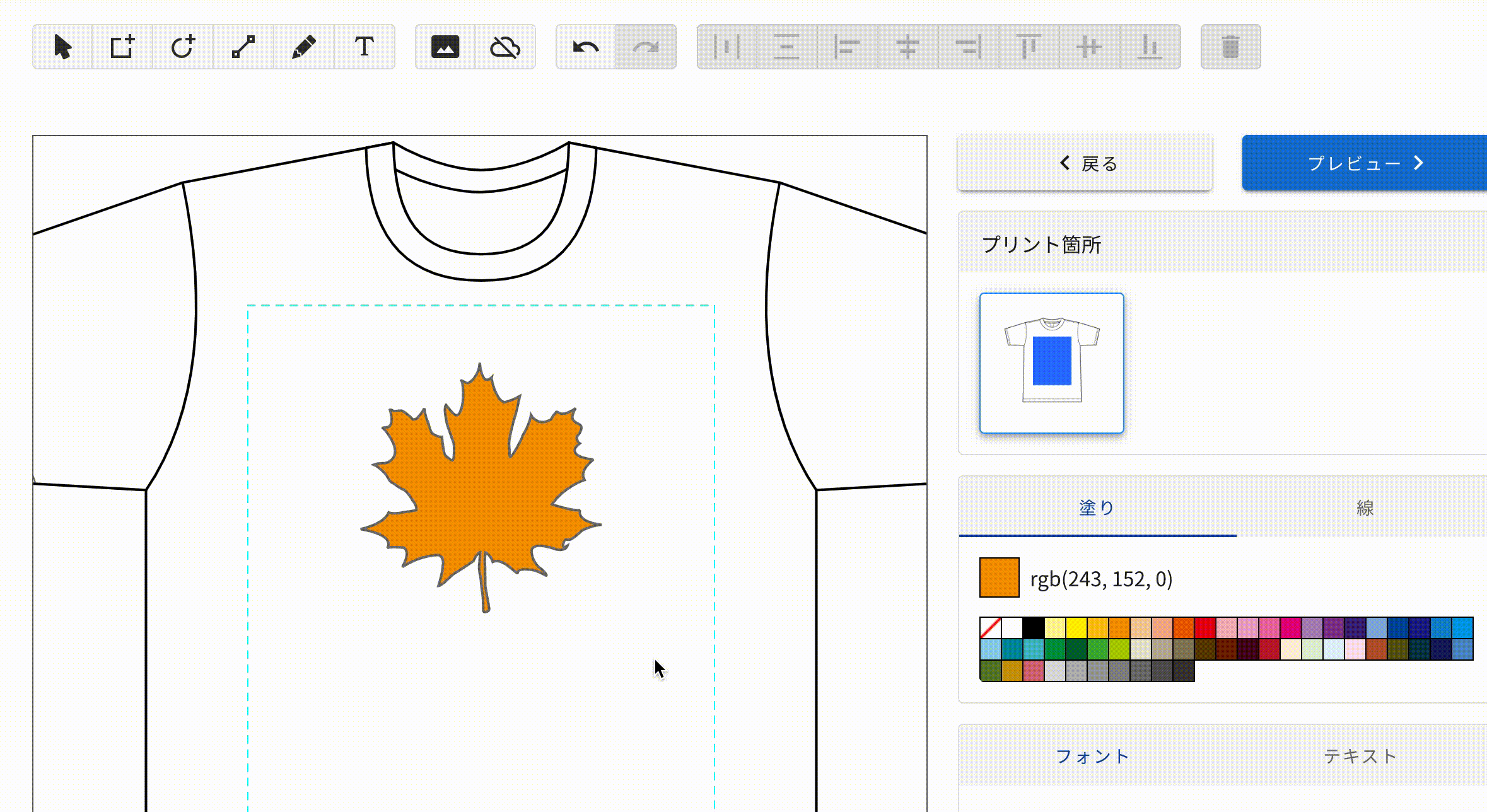This screenshot has width=1487, height=812.
Task: Switch to the 線 stroke tab
Action: (x=1365, y=507)
